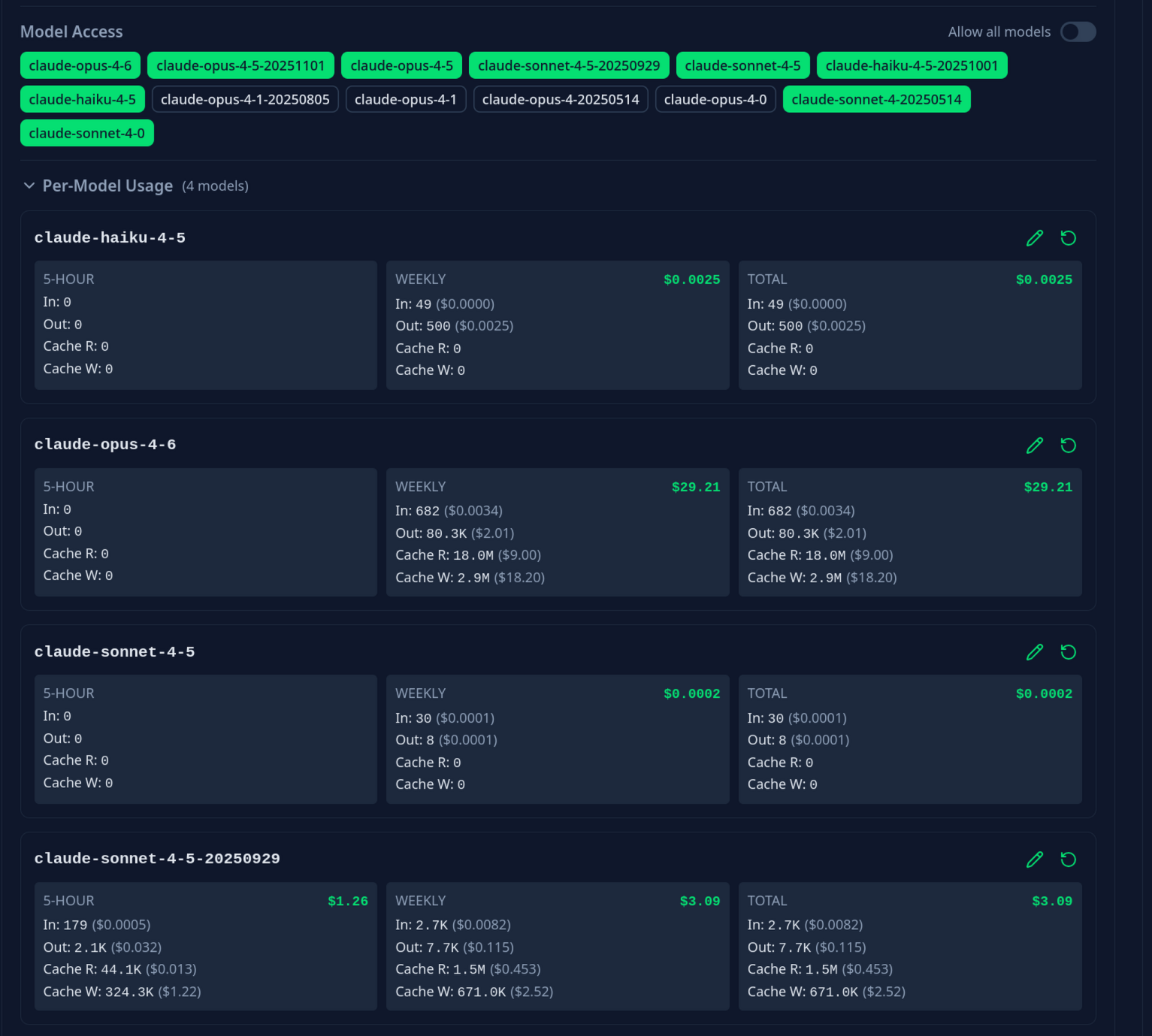Enable the claude-opus-4-1 model chip
The width and height of the screenshot is (1152, 1036).
(x=406, y=99)
